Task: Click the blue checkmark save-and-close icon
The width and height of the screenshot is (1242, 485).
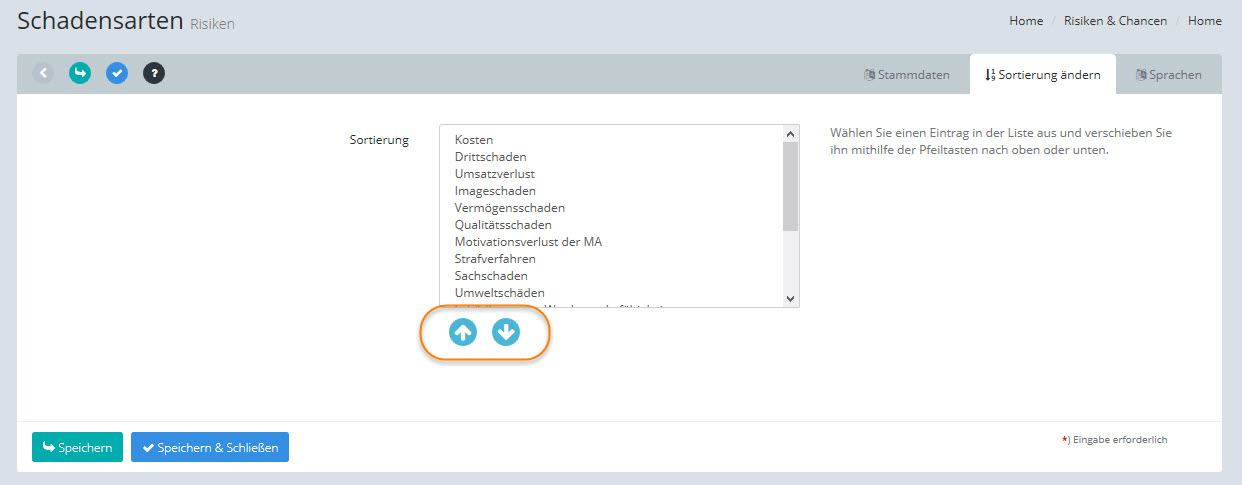Action: 117,73
